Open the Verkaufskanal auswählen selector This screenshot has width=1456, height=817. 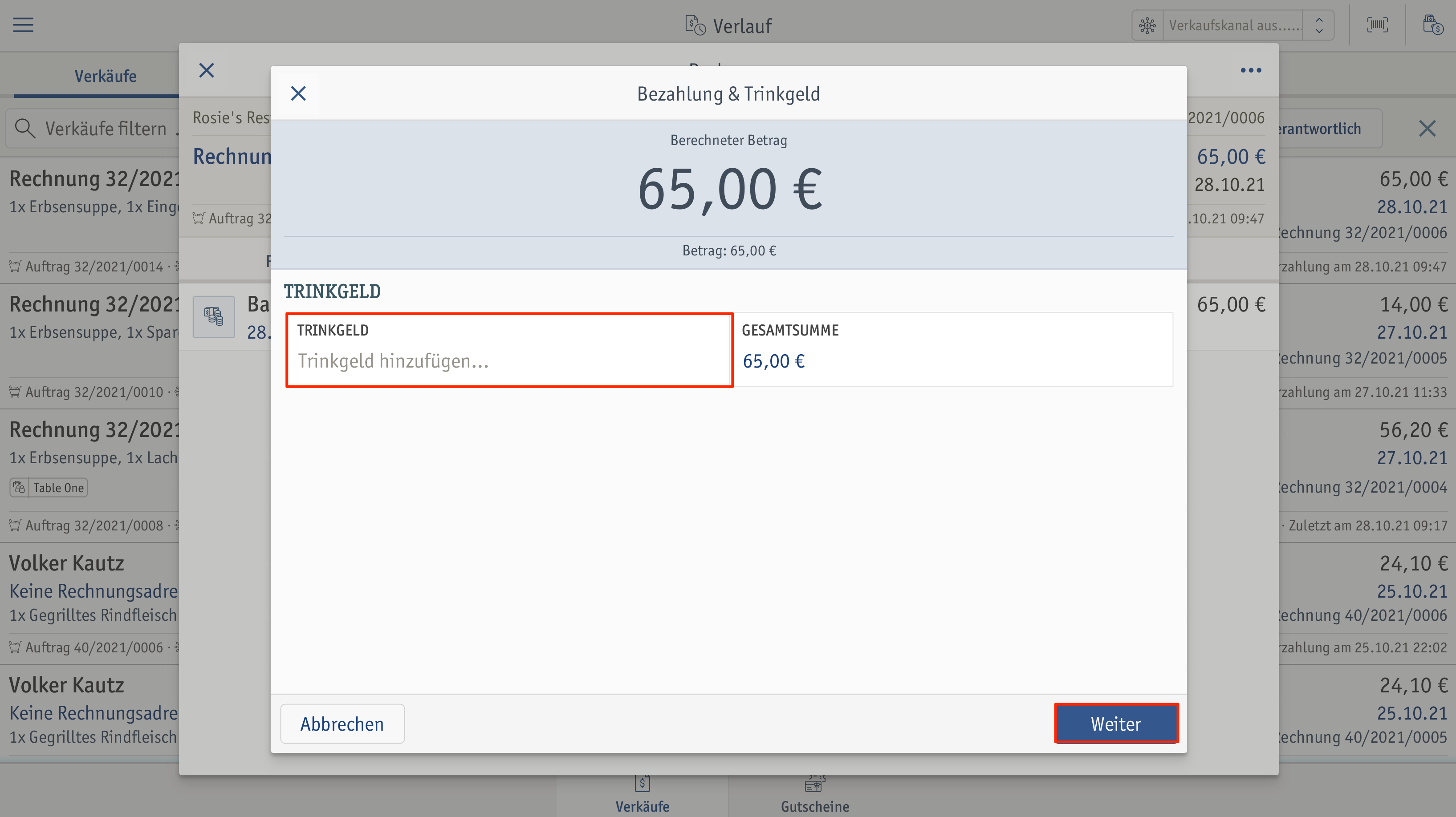coord(1233,25)
